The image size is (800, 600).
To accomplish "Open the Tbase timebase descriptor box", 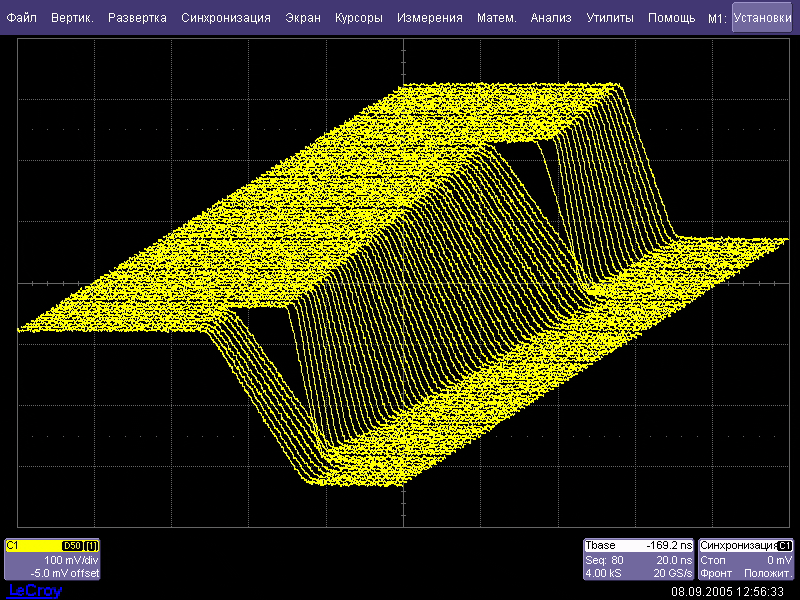I will coord(638,559).
